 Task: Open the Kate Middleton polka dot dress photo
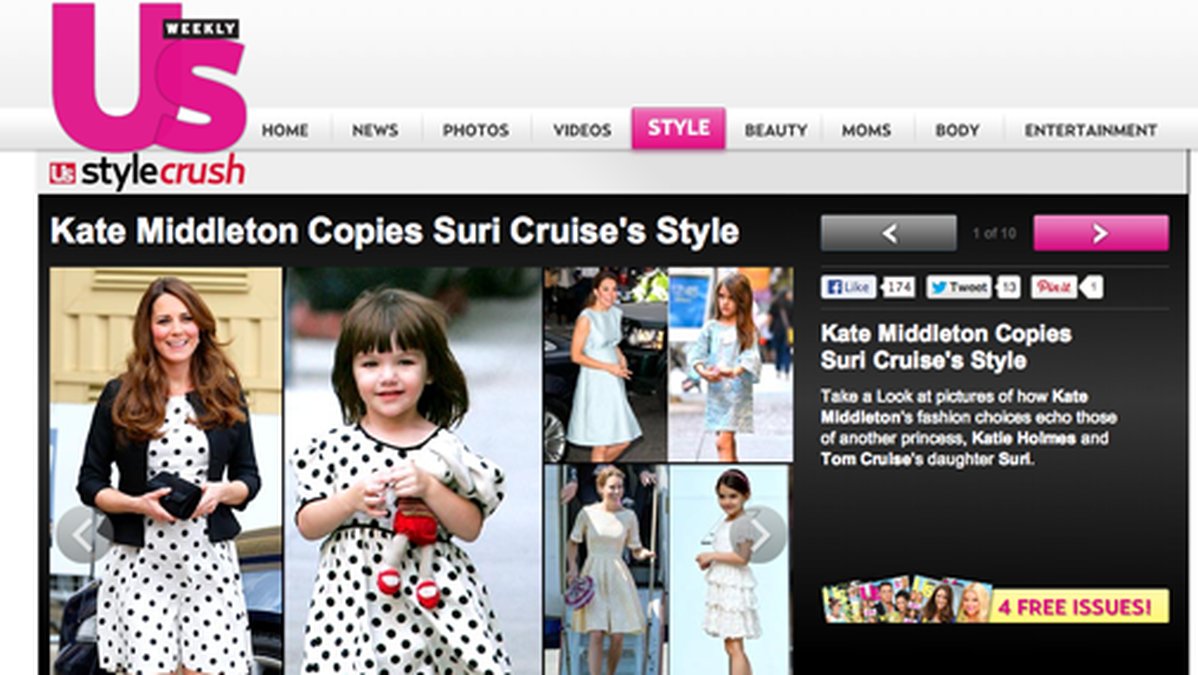click(166, 470)
